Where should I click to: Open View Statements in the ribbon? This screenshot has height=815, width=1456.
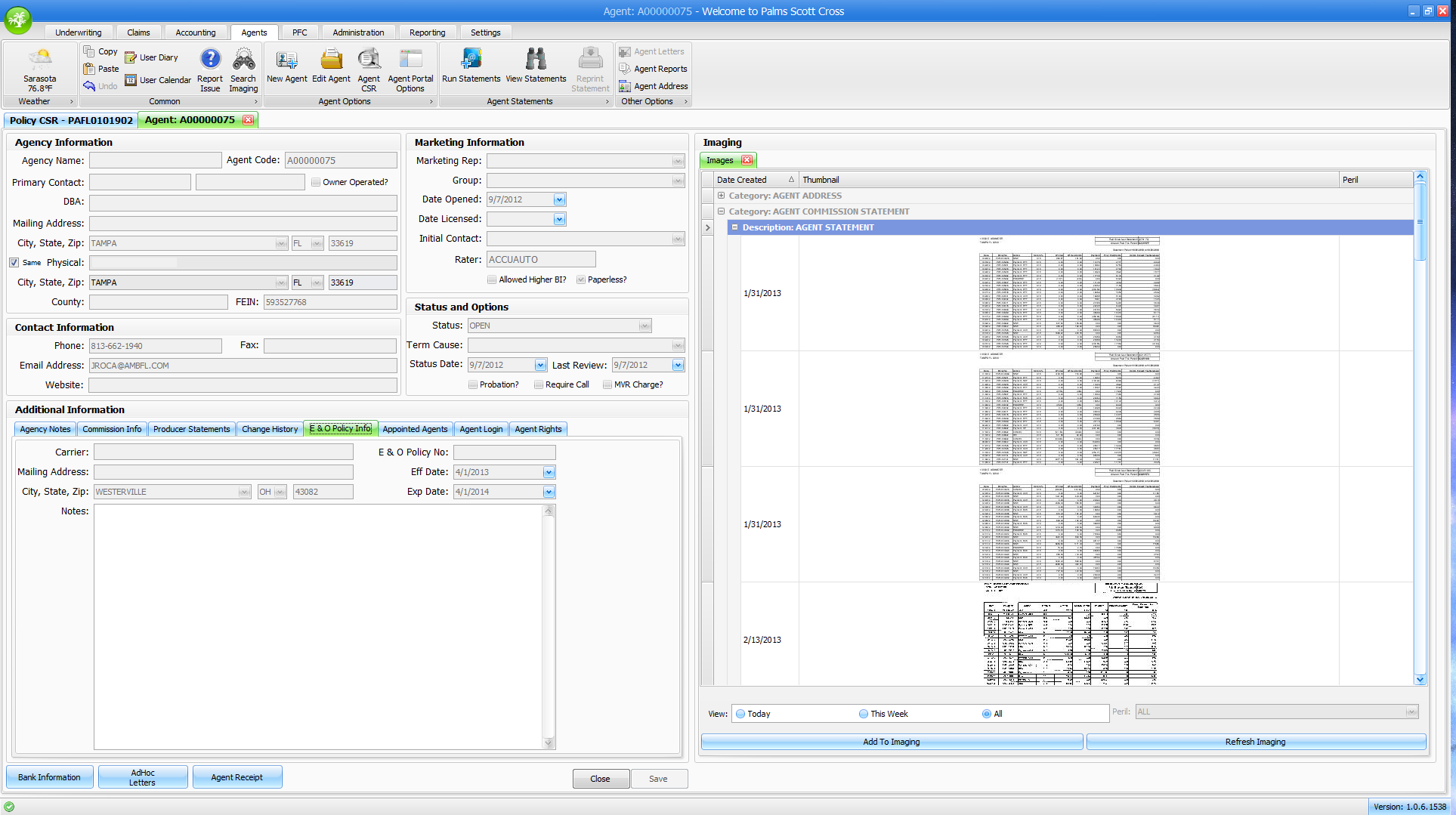pyautogui.click(x=536, y=66)
